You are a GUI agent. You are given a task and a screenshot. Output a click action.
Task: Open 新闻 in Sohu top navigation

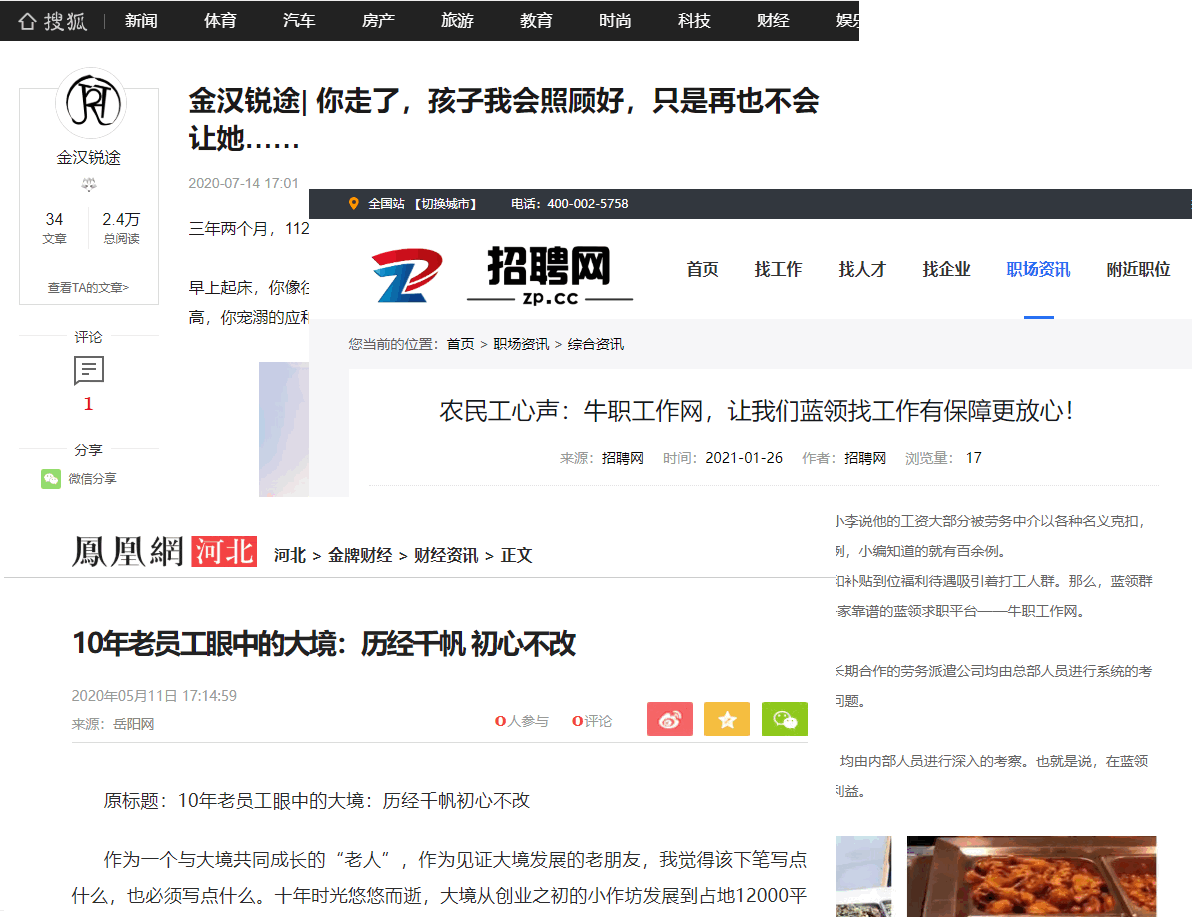141,21
